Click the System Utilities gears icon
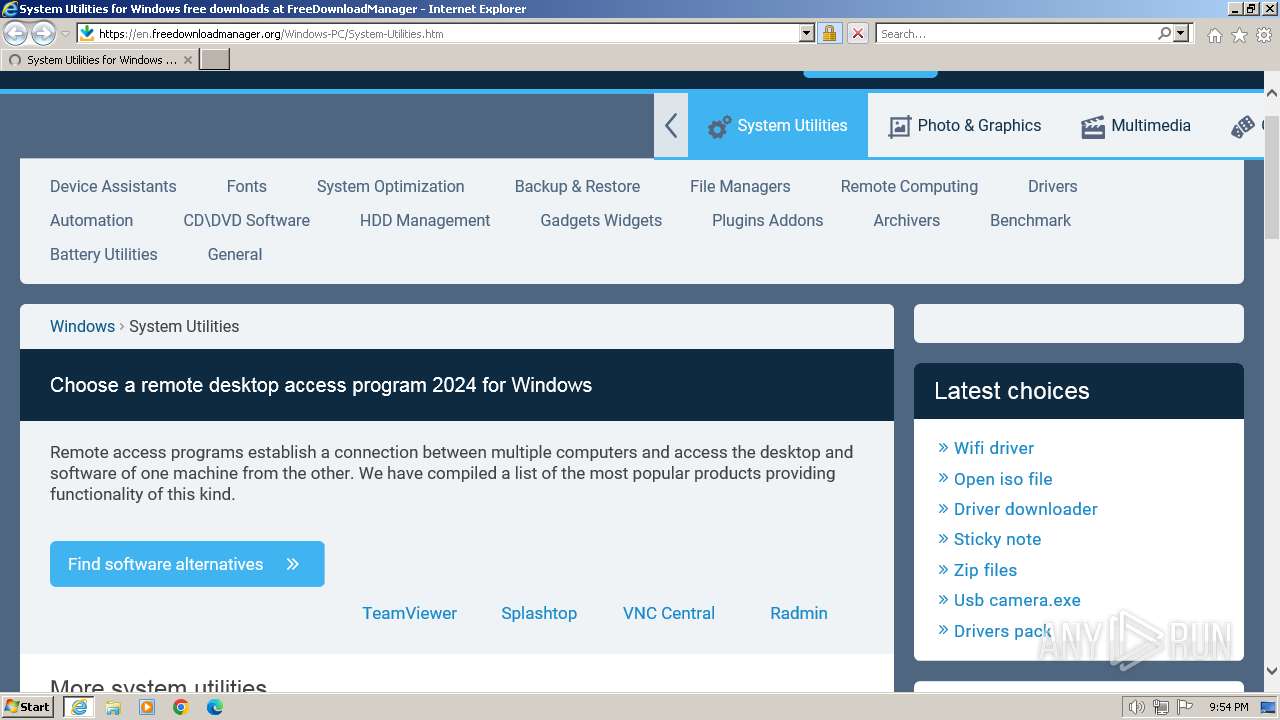The width and height of the screenshot is (1280, 720). pos(719,127)
